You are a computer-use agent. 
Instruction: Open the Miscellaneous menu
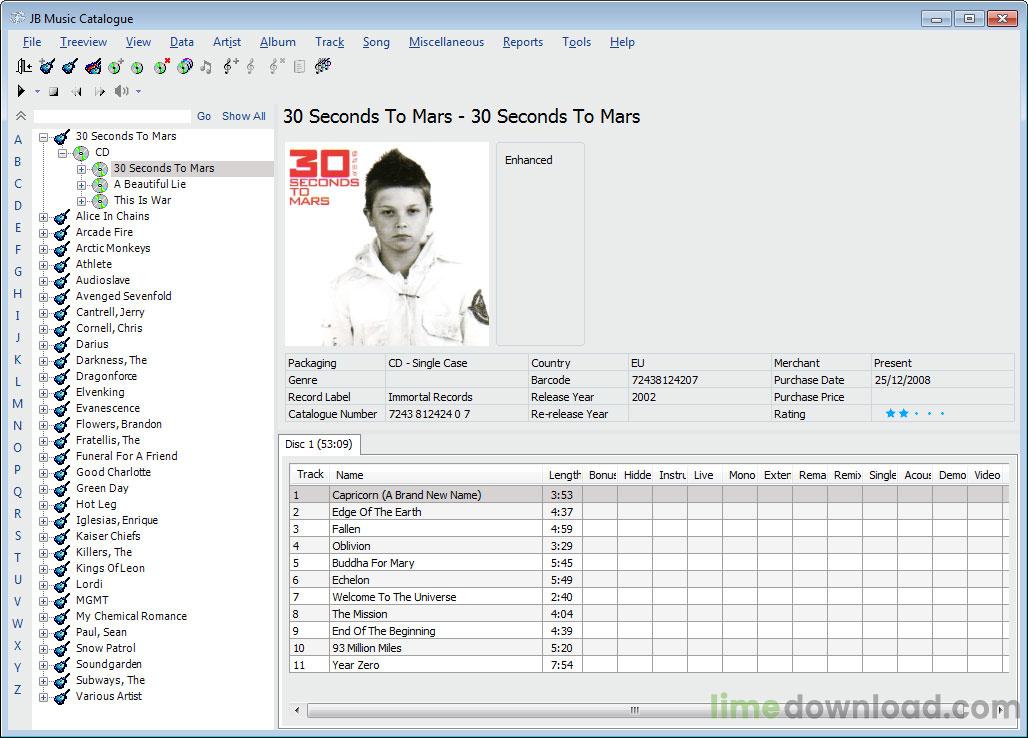pyautogui.click(x=446, y=42)
